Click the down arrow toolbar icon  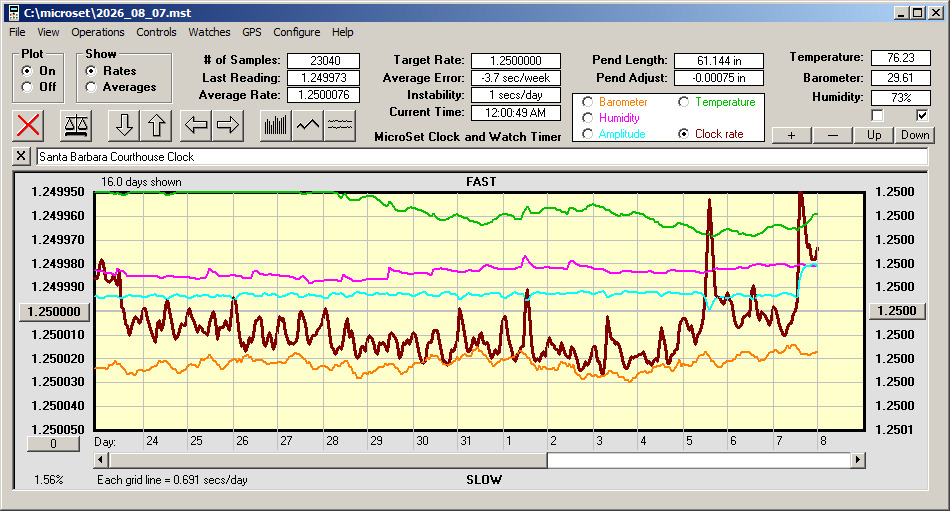[124, 125]
